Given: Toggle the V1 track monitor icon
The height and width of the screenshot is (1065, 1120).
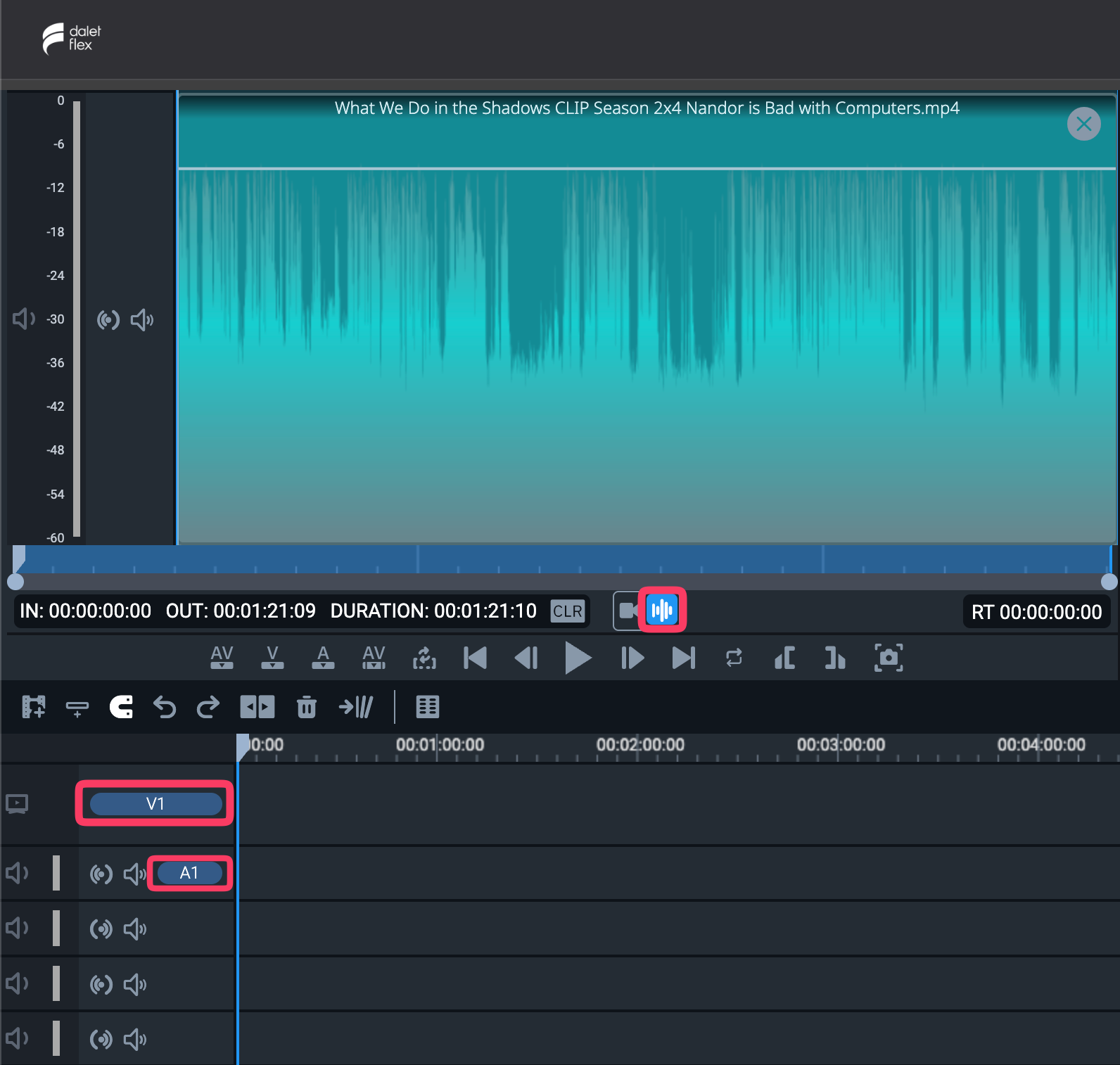Looking at the screenshot, I should [x=17, y=803].
